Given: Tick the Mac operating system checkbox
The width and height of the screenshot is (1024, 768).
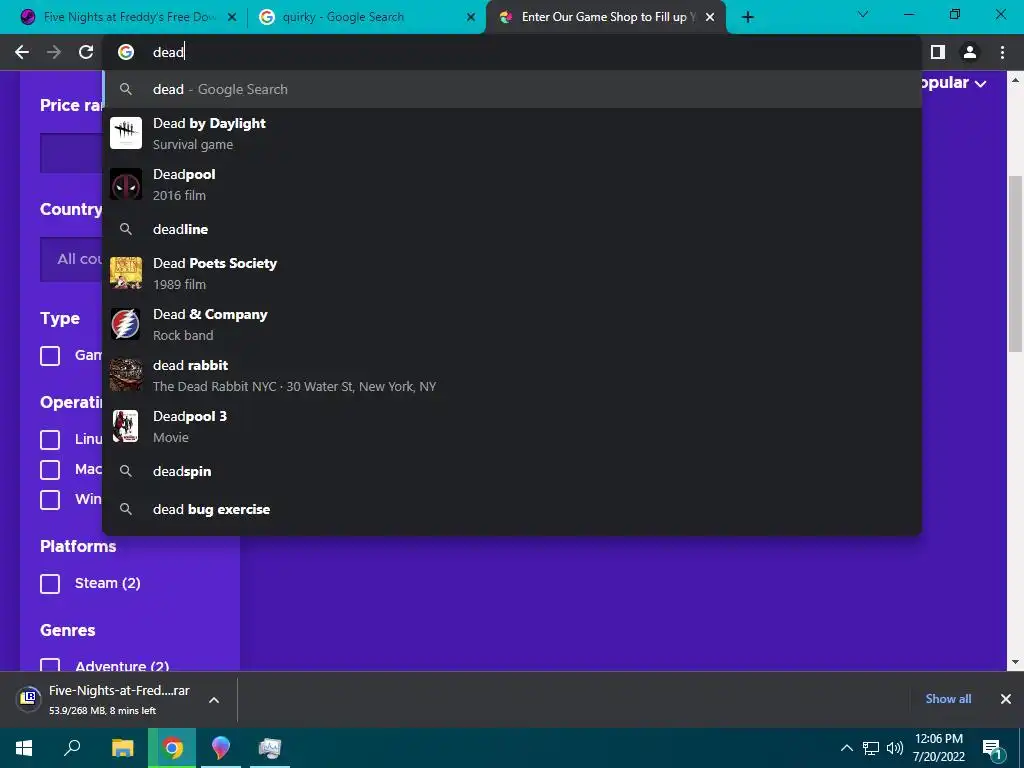Looking at the screenshot, I should point(50,470).
